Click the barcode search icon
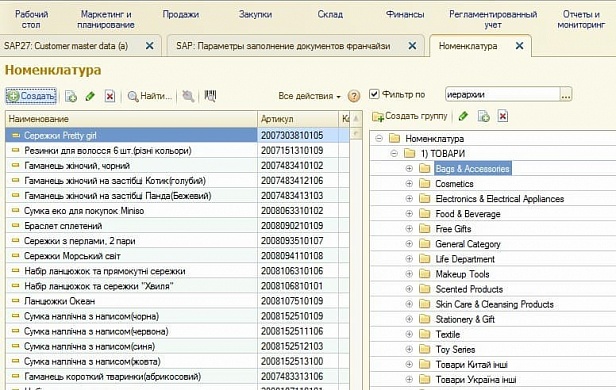 [x=211, y=96]
